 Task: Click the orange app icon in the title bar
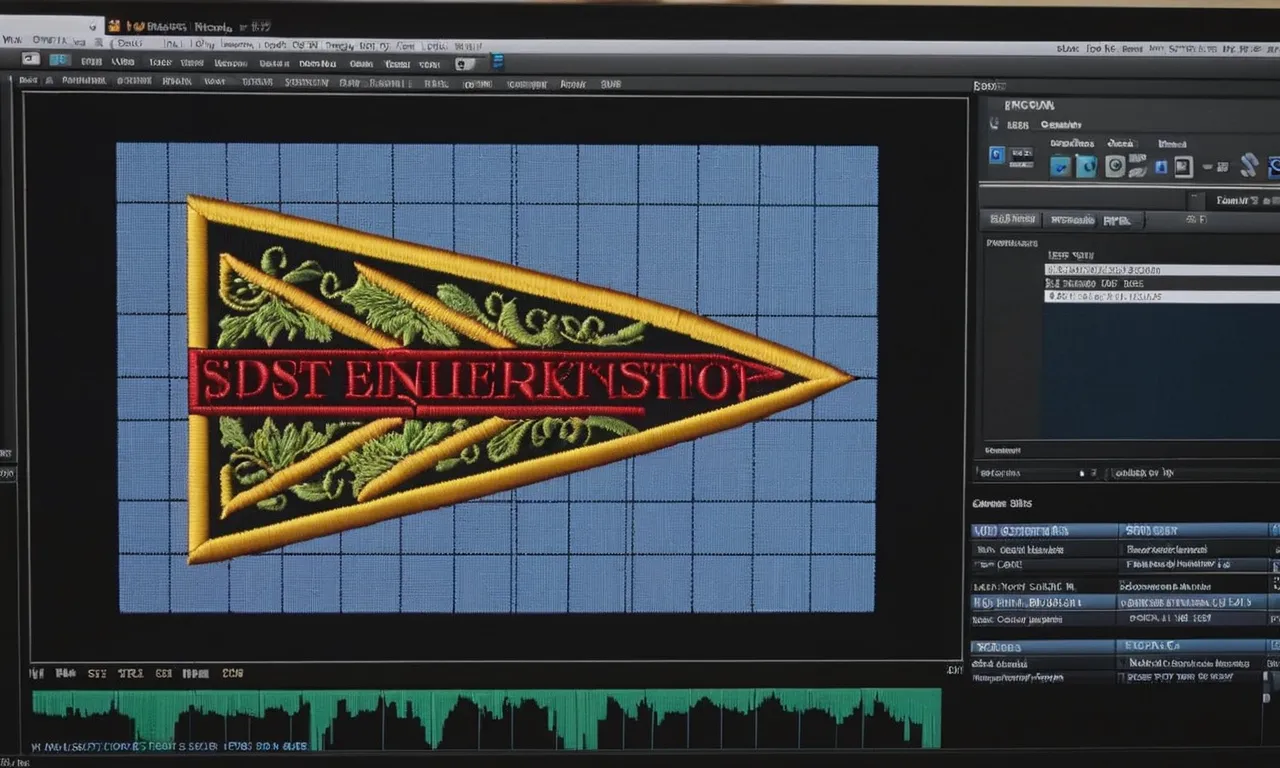(x=113, y=26)
